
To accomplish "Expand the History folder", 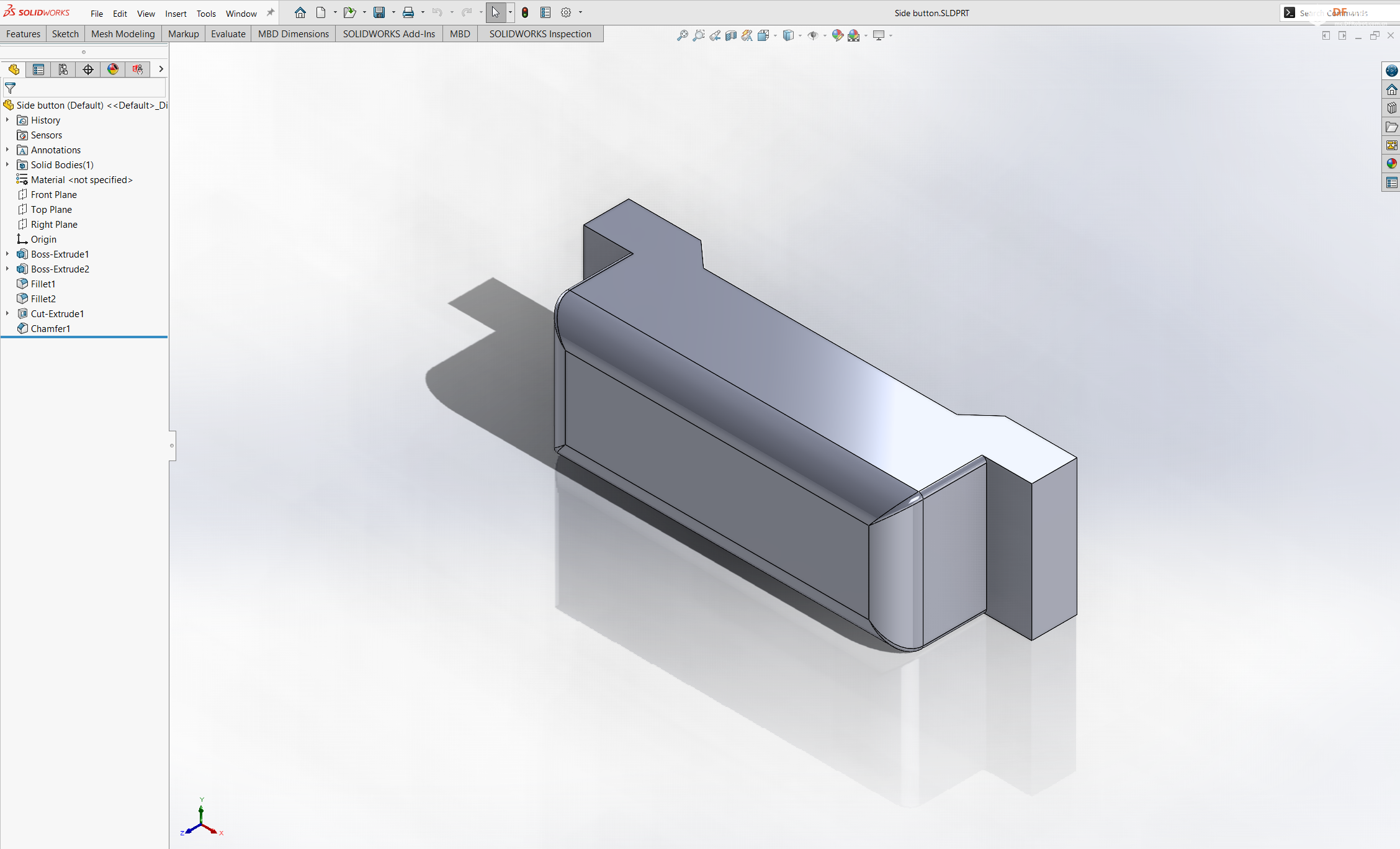I will tap(7, 120).
